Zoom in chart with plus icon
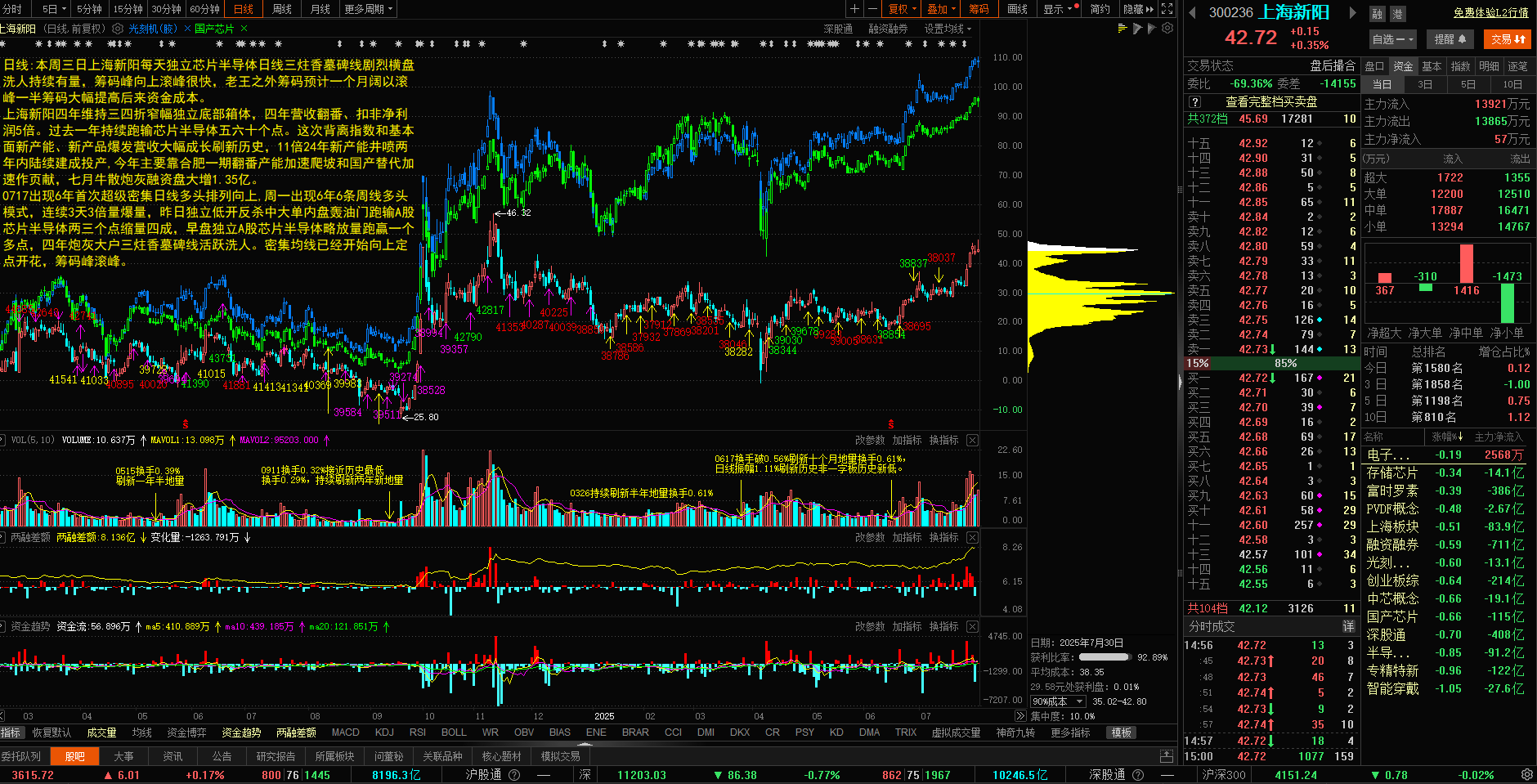This screenshot has height=784, width=1537. (854, 9)
